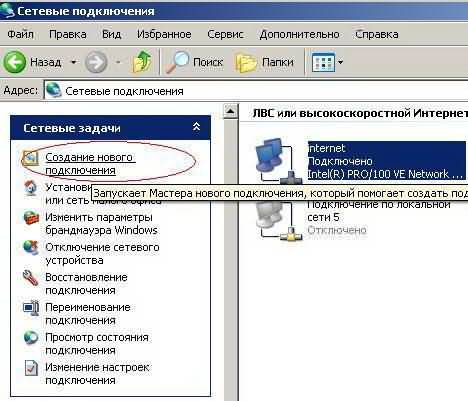This screenshot has height=401, width=468.
Task: Toggle the Folders pane icon
Action: pos(247,62)
